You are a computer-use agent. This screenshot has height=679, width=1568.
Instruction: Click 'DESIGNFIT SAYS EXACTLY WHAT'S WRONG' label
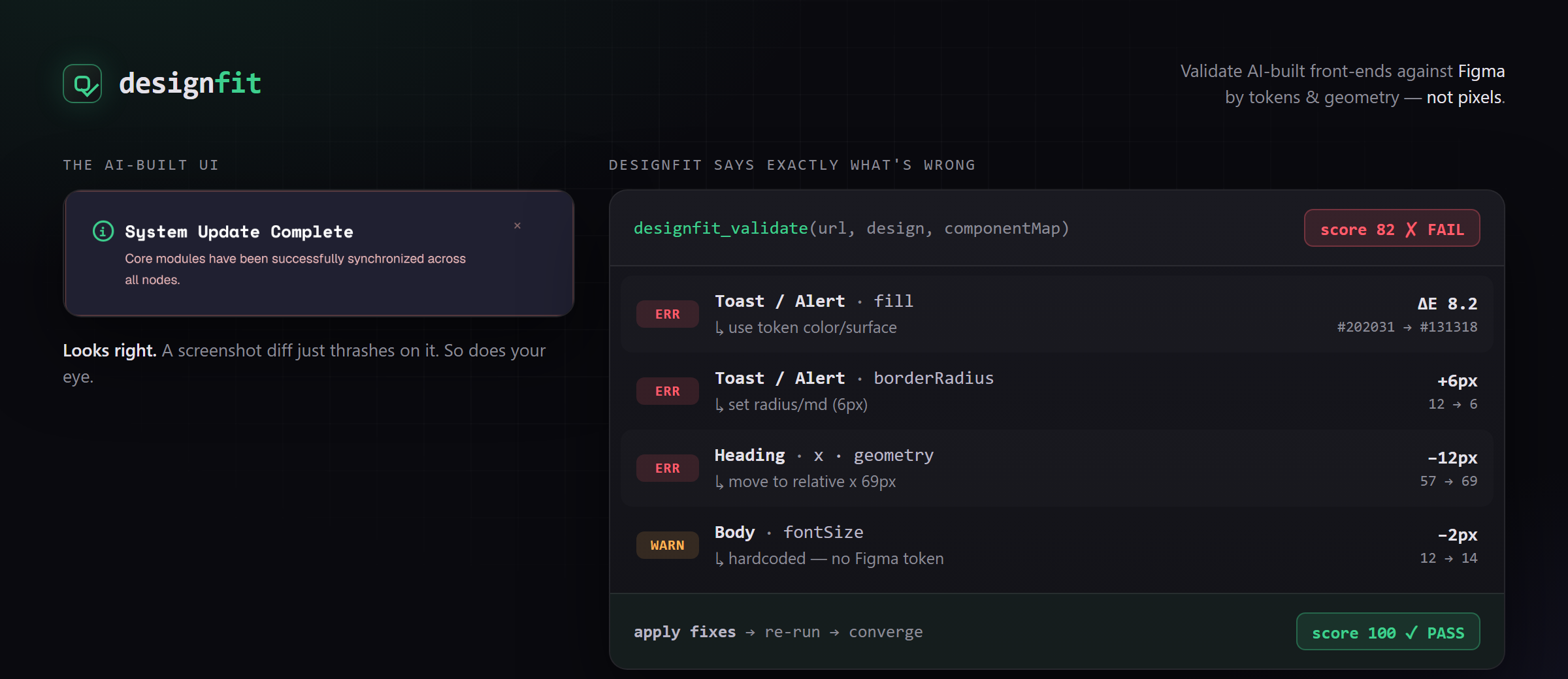click(x=792, y=165)
